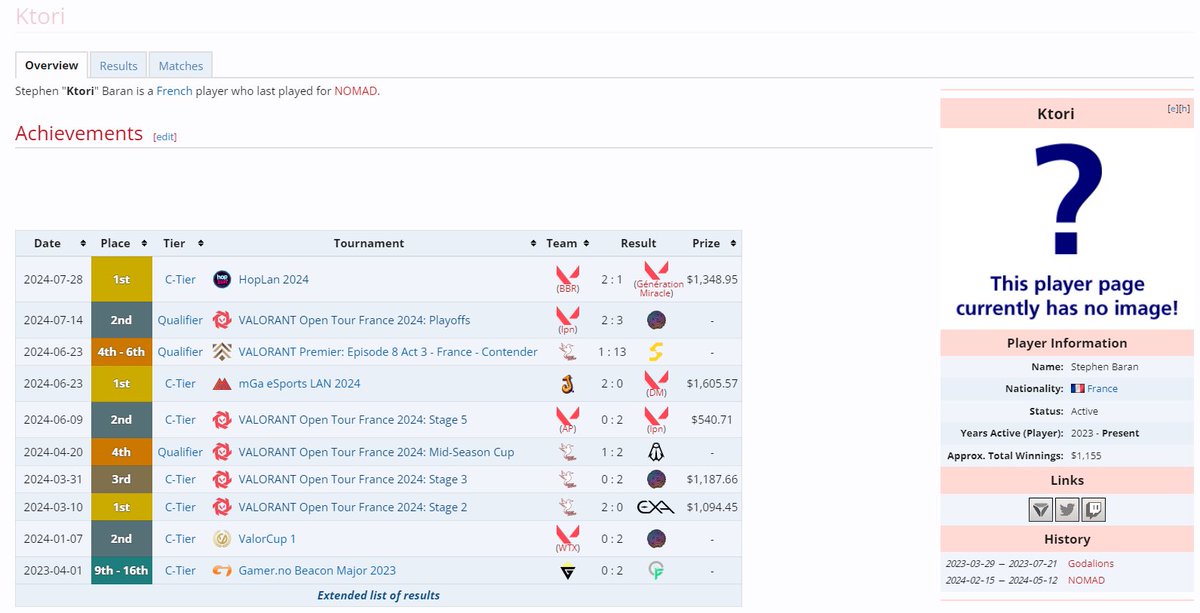The height and width of the screenshot is (613, 1200).
Task: Click the team logo in mGa eSports LAN row
Action: 568,384
